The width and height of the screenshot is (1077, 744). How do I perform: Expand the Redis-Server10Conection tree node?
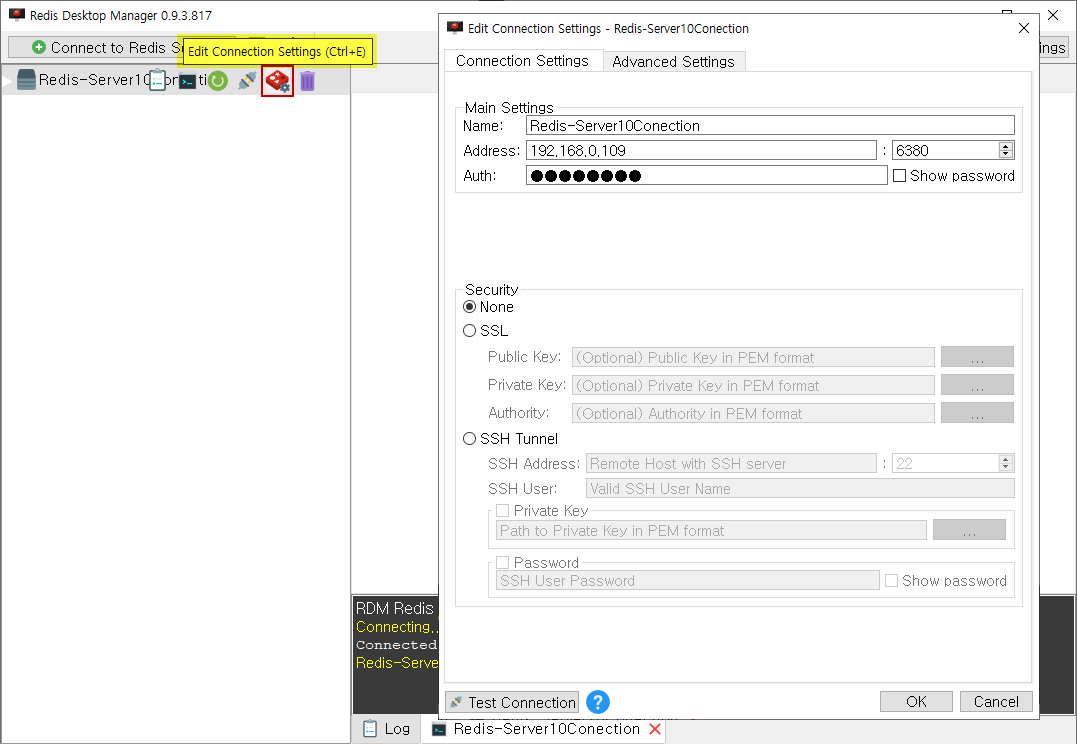(x=8, y=80)
